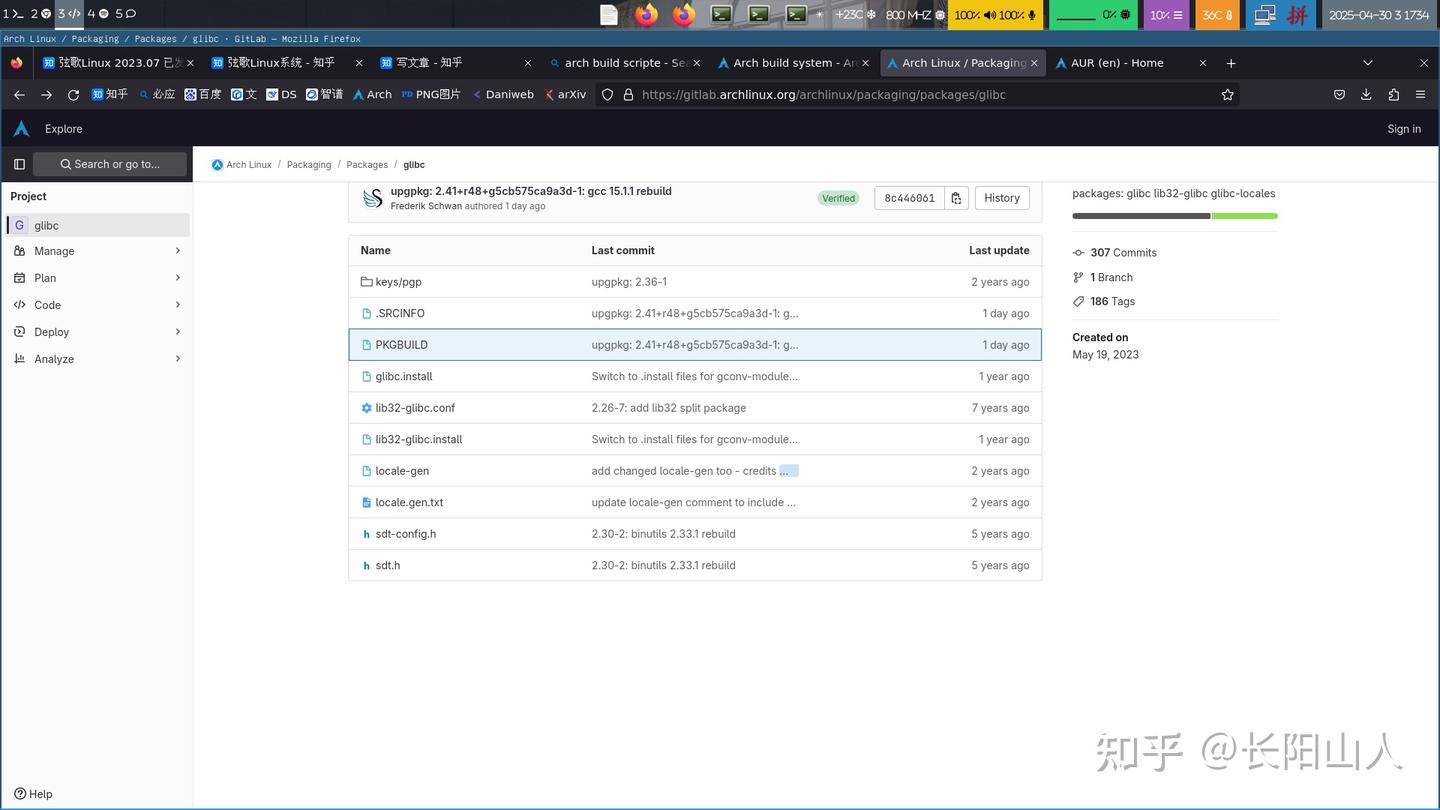Image resolution: width=1440 pixels, height=810 pixels.
Task: Click the Arch Linux logo in GitLab header
Action: click(21, 129)
